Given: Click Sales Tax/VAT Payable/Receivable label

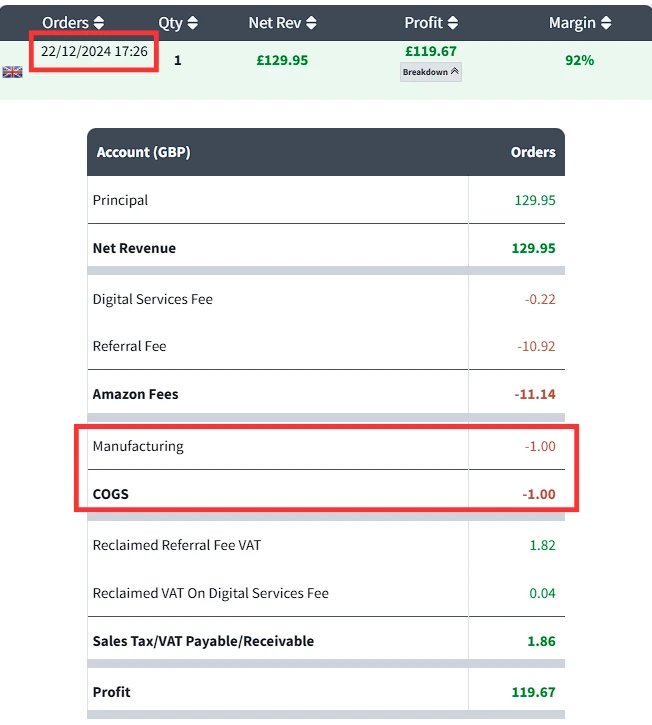Looking at the screenshot, I should pos(203,641).
